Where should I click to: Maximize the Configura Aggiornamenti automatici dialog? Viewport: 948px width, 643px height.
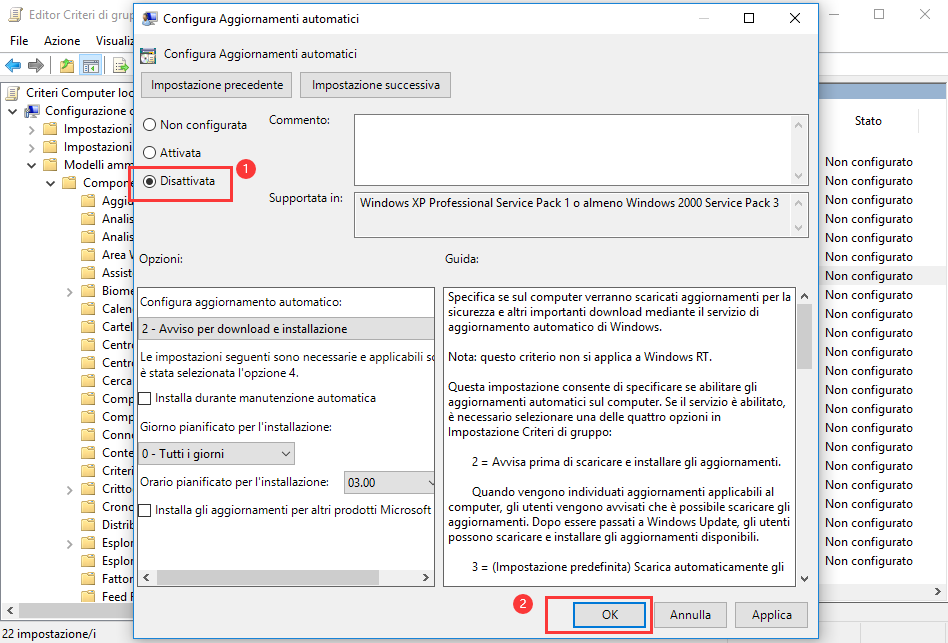(748, 19)
